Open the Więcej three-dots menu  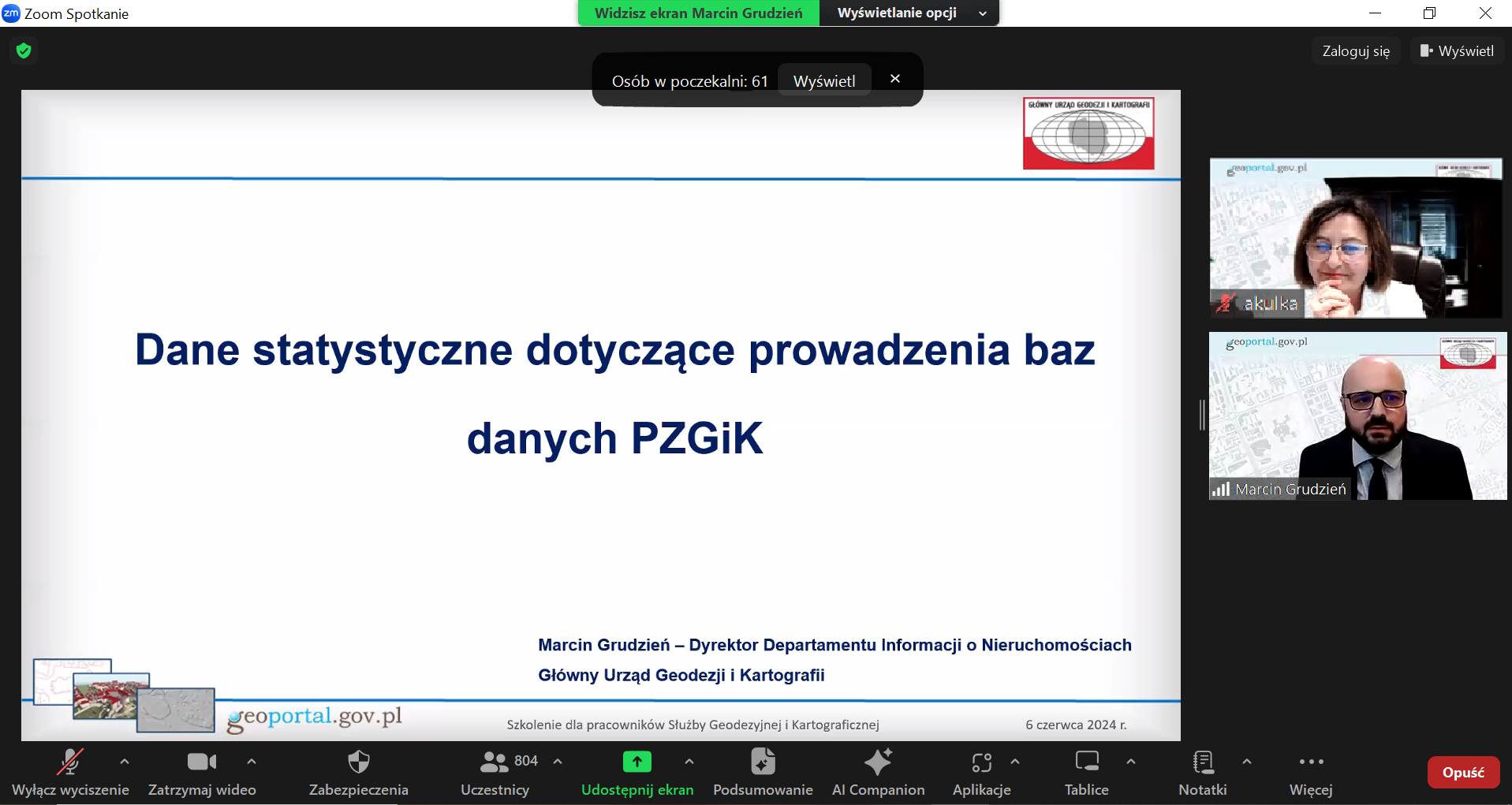coord(1311,762)
